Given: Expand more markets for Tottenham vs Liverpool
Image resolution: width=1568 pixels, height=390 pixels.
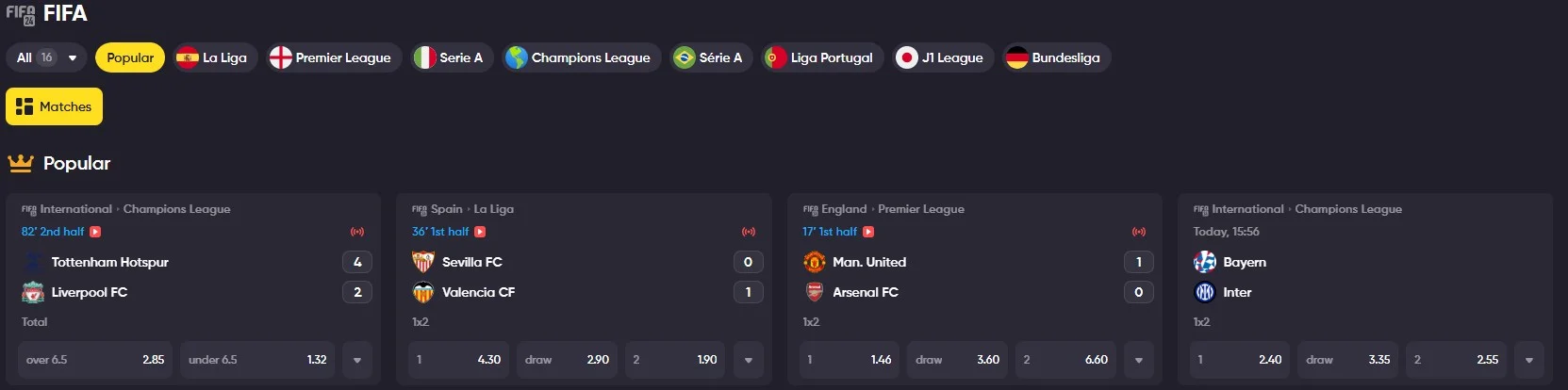Looking at the screenshot, I should point(357,360).
